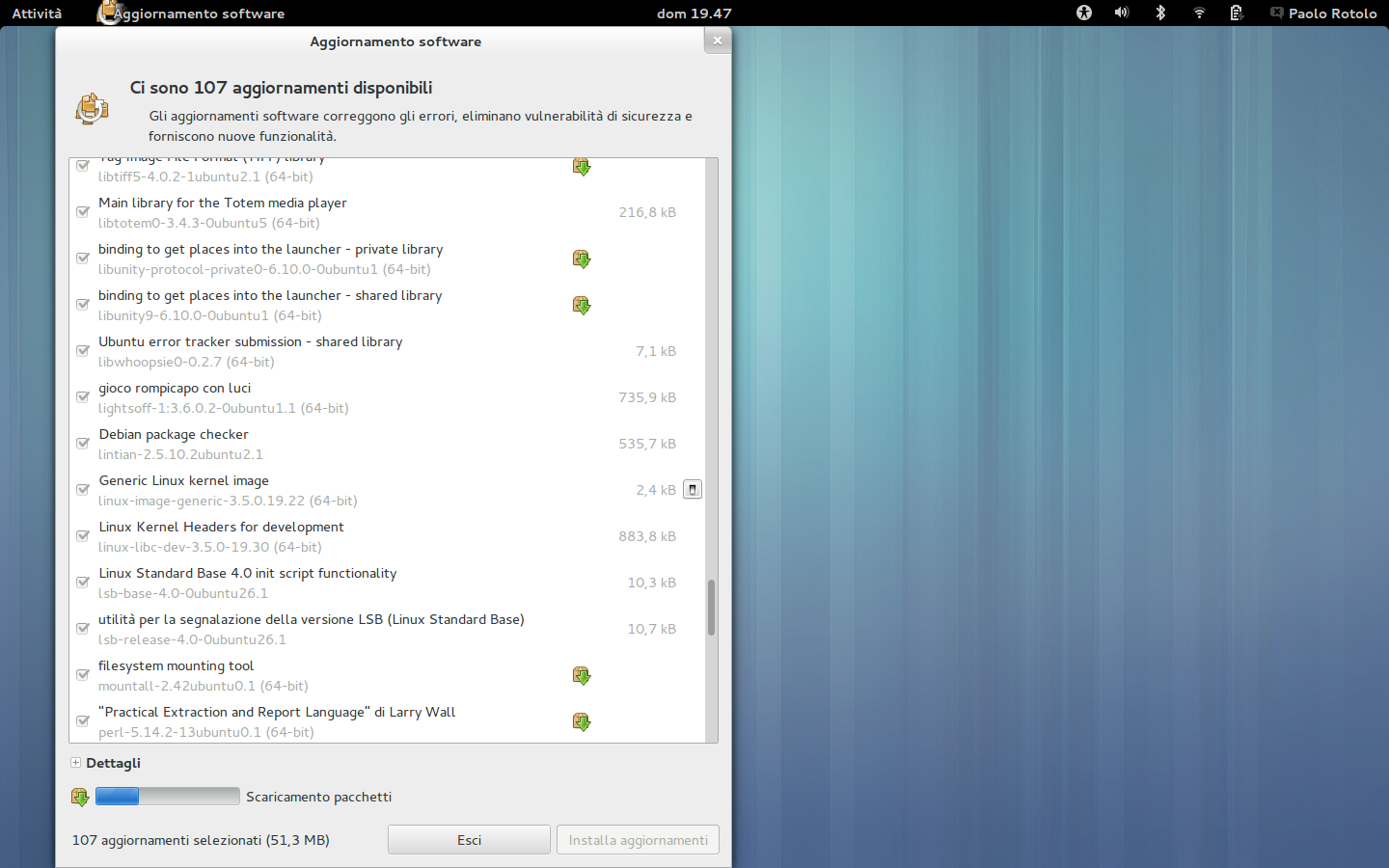Image resolution: width=1389 pixels, height=868 pixels.
Task: Toggle perl update checkbox
Action: (83, 720)
